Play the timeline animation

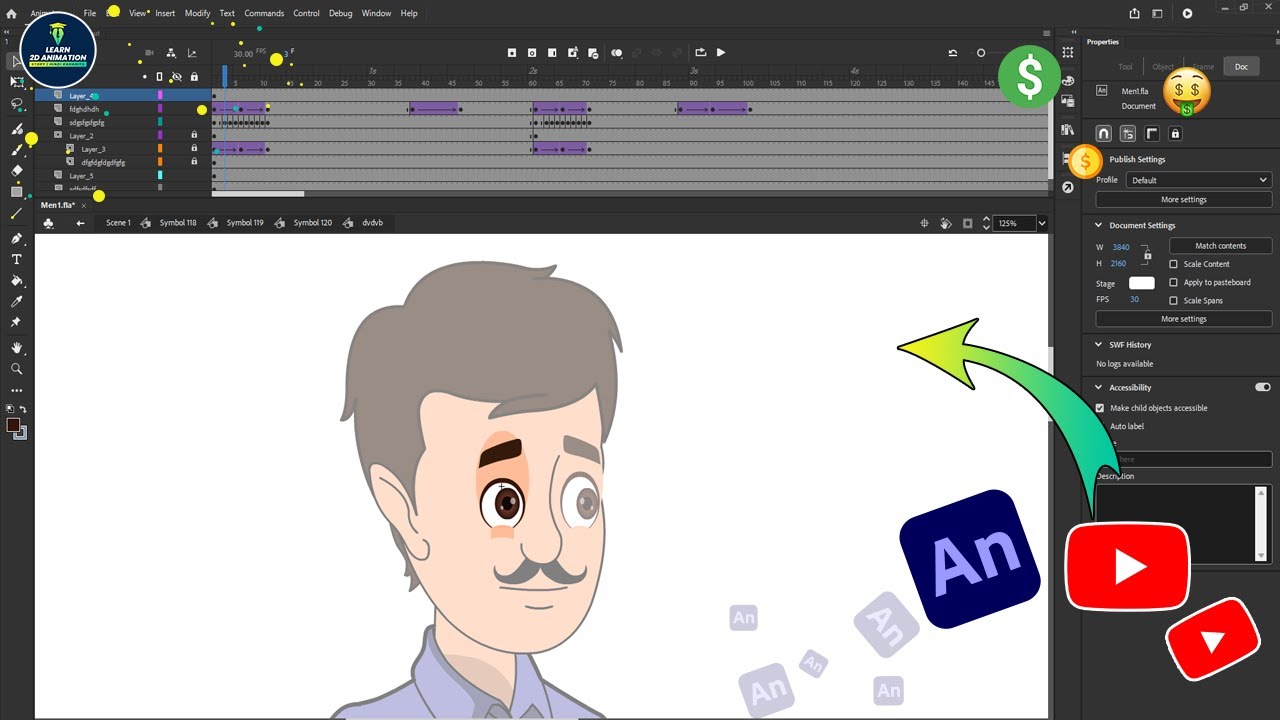(721, 53)
